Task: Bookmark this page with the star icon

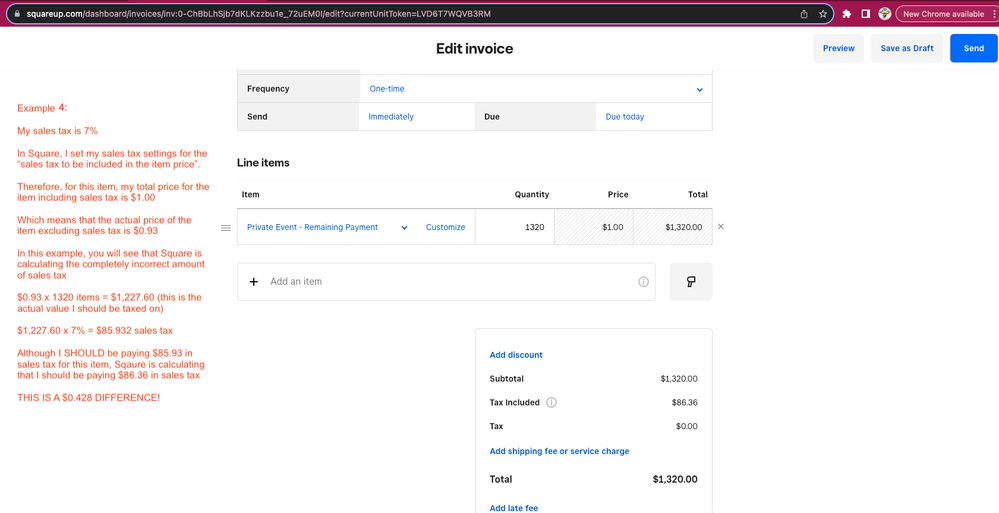Action: (823, 14)
